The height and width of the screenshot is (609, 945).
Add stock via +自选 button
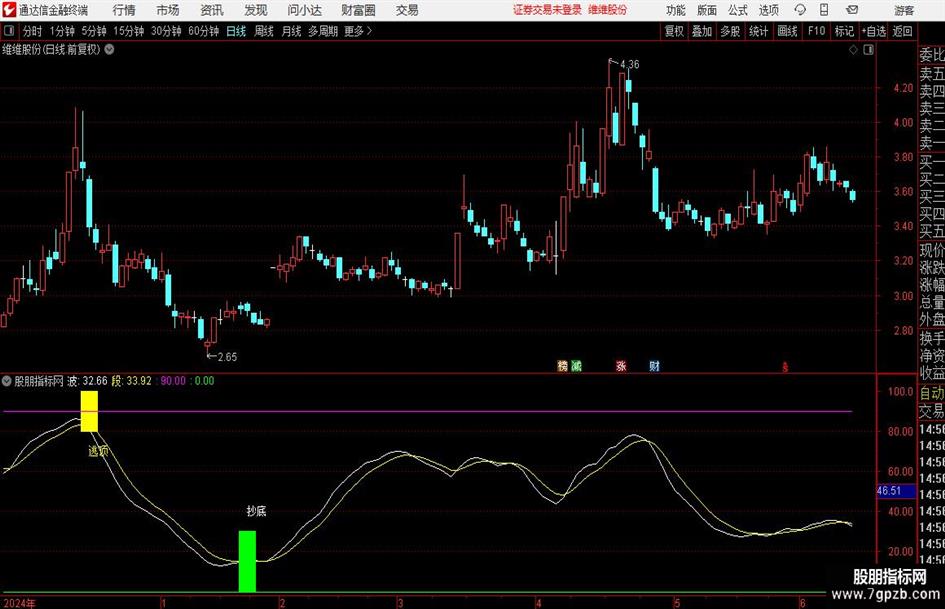(x=874, y=31)
